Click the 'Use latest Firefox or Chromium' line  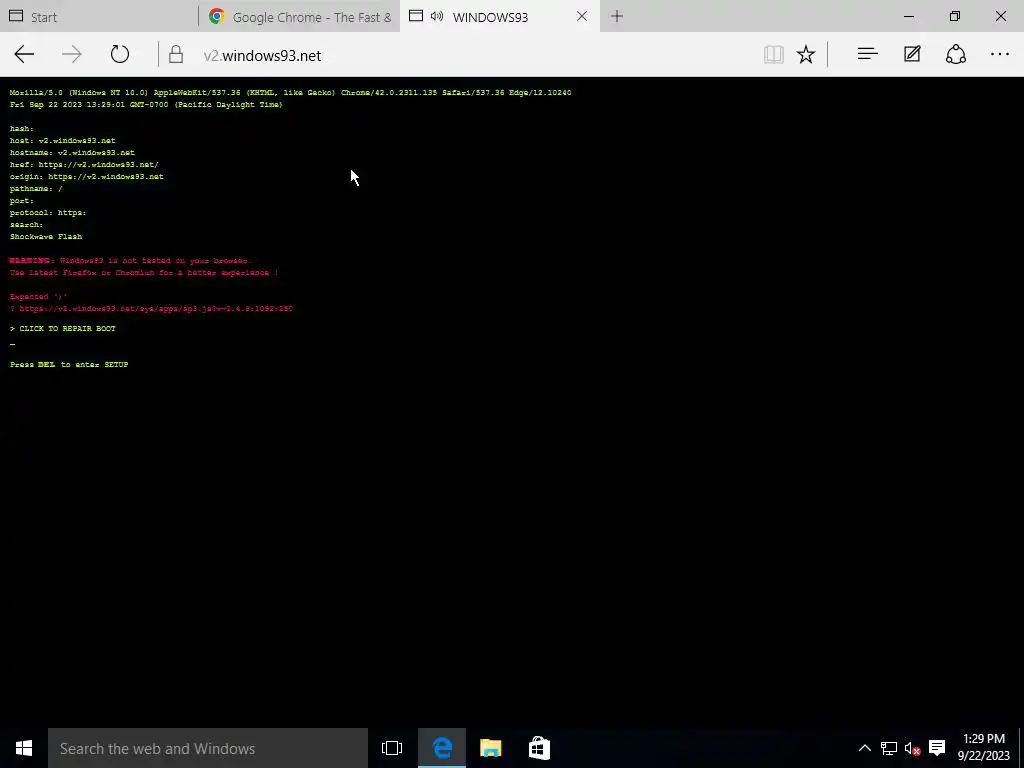point(144,272)
